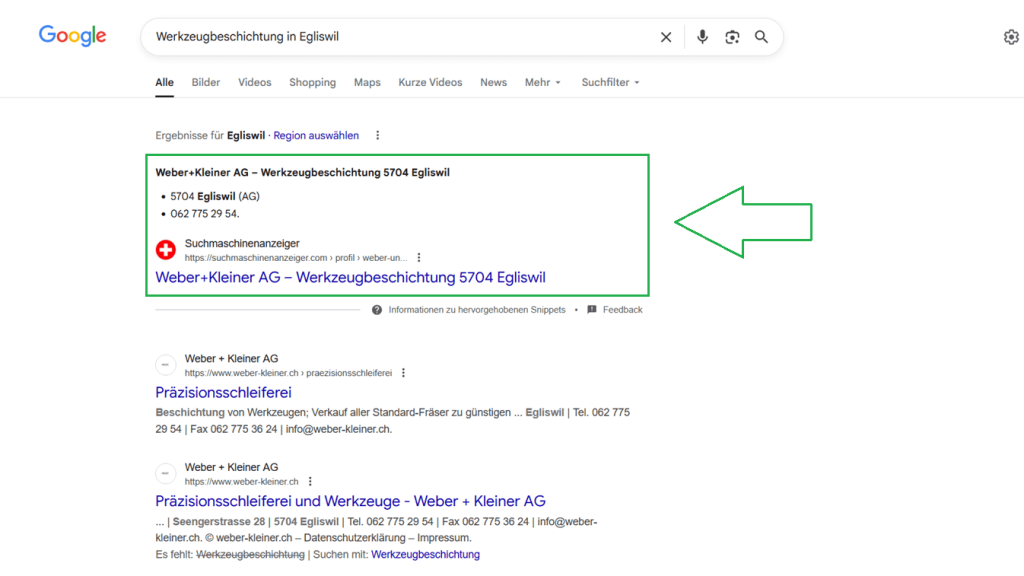Click into the search input field
The width and height of the screenshot is (1024, 576).
tap(400, 37)
